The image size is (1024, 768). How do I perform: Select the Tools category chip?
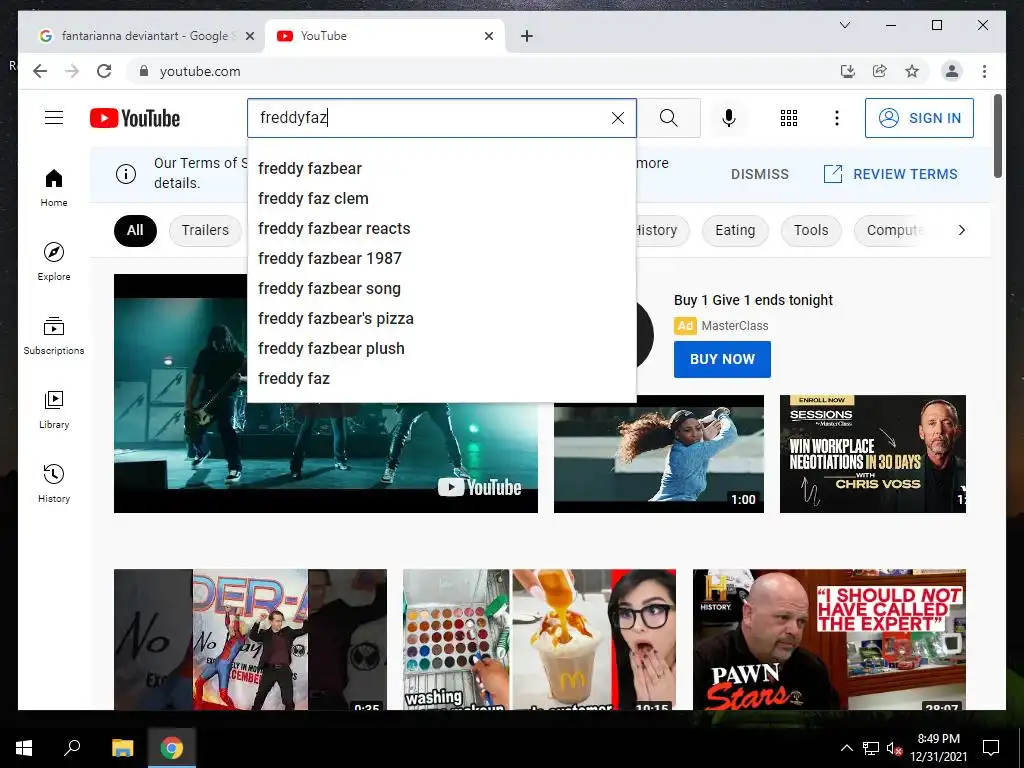[x=810, y=231]
